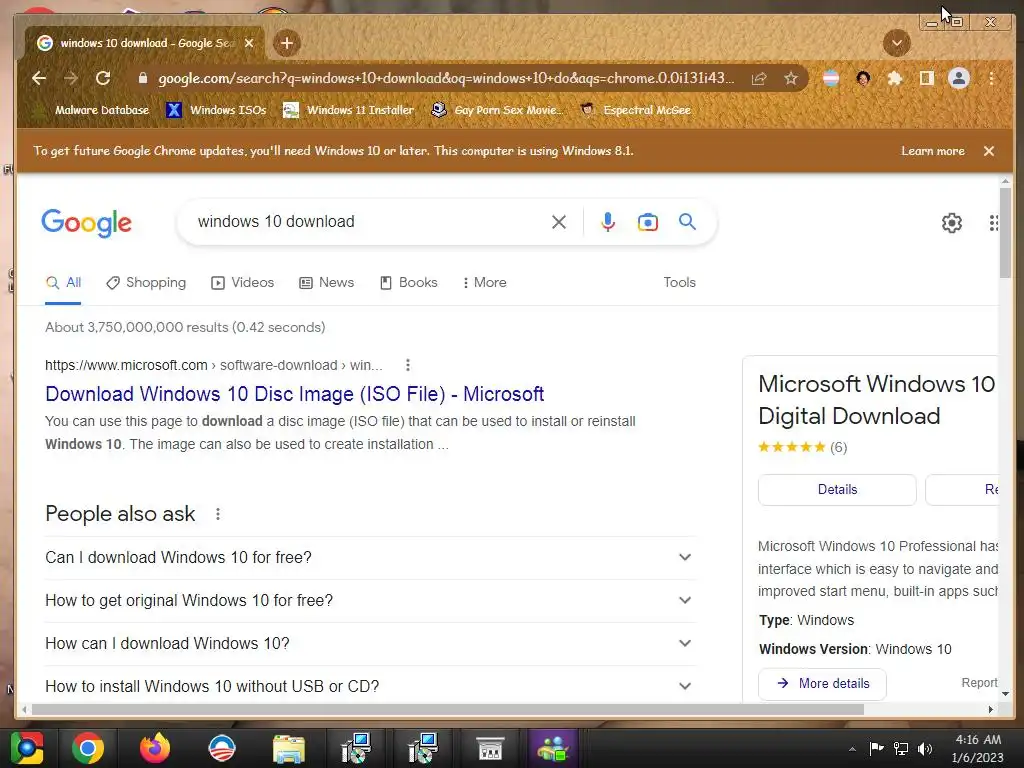Select the All results tab
This screenshot has height=768, width=1024.
coord(63,283)
